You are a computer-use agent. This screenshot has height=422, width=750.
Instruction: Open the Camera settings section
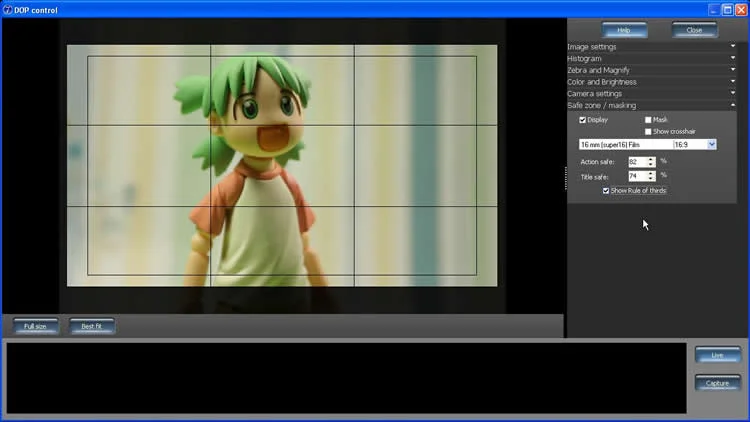652,93
